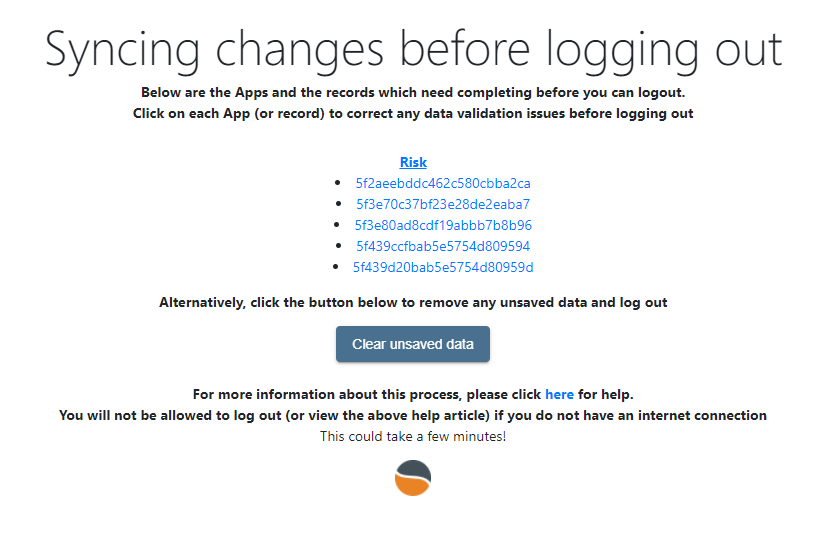Click the Clear unsaved data button
The width and height of the screenshot is (823, 541).
coord(413,344)
